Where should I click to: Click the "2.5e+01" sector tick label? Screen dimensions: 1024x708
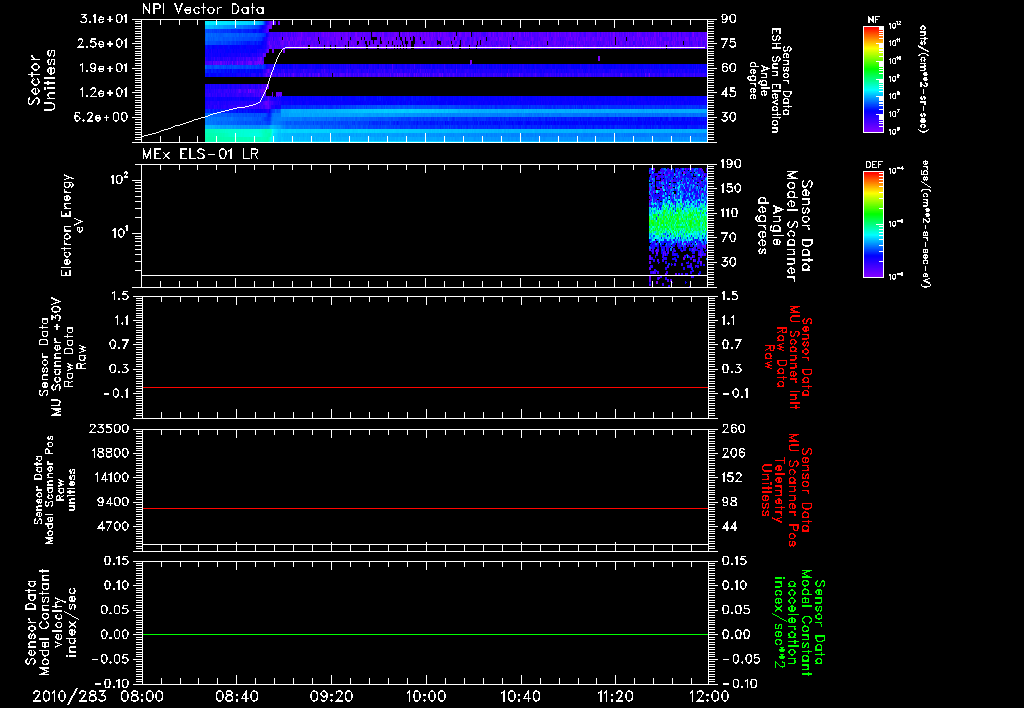(x=103, y=43)
